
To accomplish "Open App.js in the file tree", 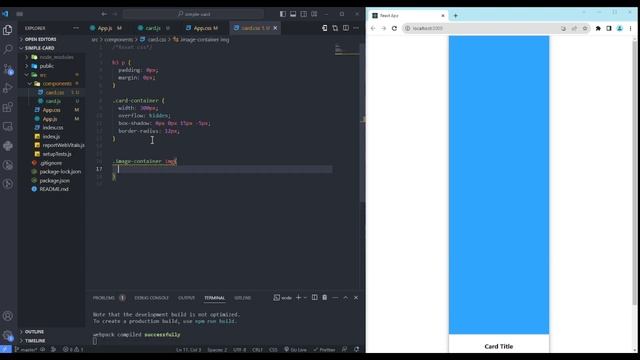I will [x=50, y=119].
